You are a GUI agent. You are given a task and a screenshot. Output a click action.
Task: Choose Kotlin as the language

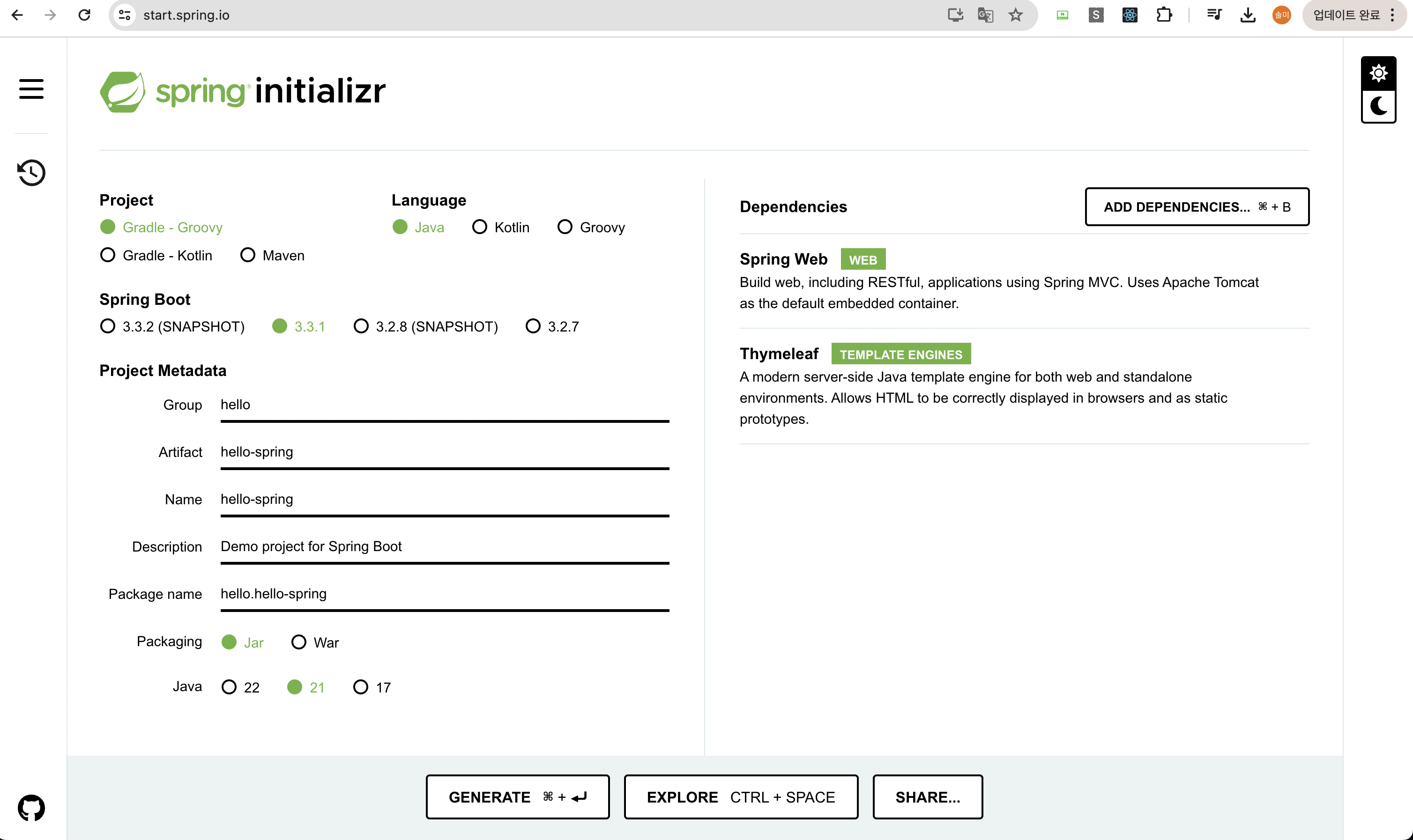pyautogui.click(x=480, y=227)
